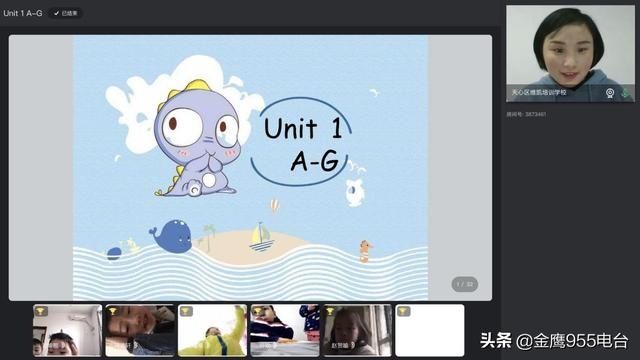This screenshot has width=640, height=360.
Task: Select the striped-sweater student video tile
Action: (285, 330)
